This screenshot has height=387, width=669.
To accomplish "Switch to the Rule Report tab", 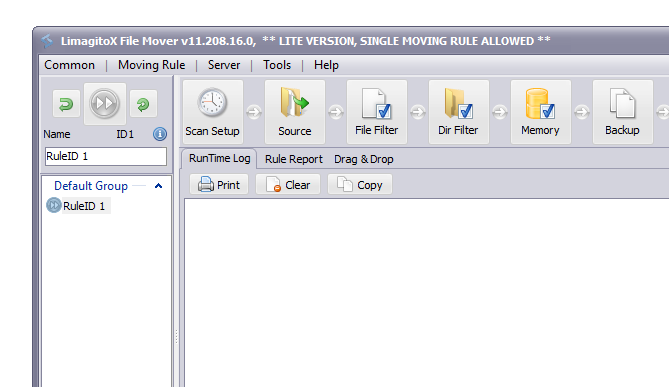I will point(294,159).
